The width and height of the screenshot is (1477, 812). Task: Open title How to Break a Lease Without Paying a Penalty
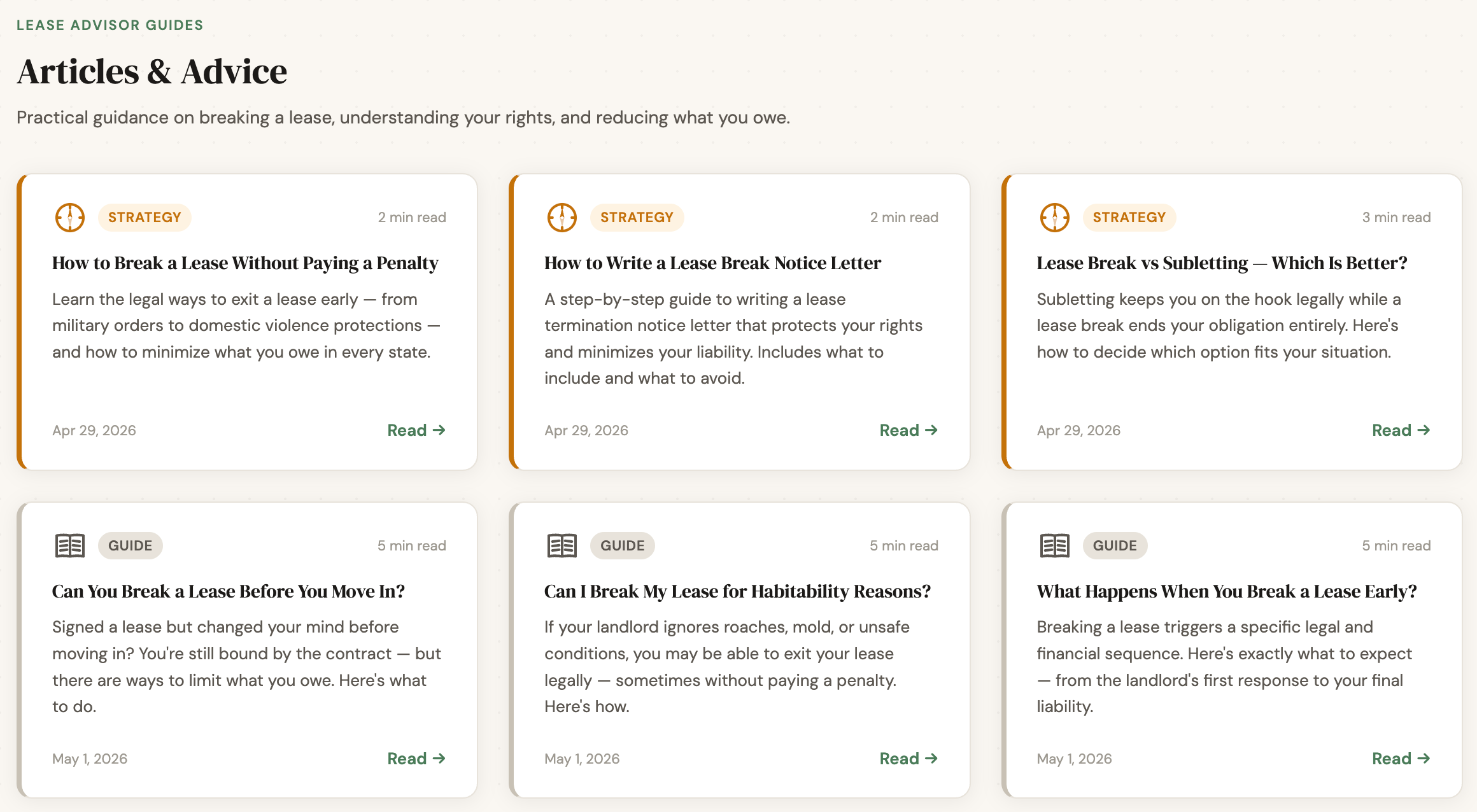(245, 263)
